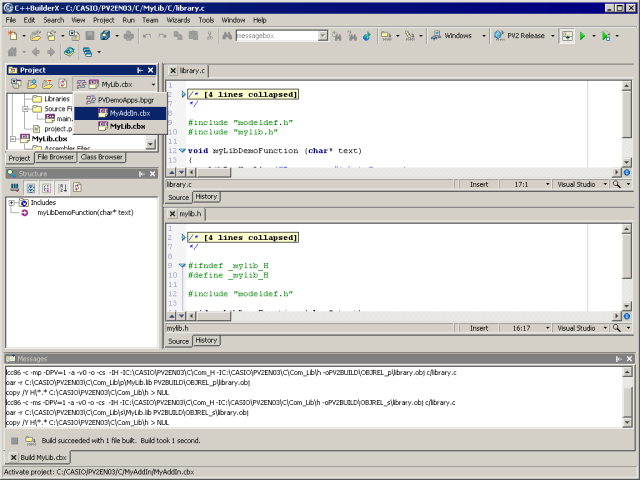Select PVDemoApps.bpgr in project list

pyautogui.click(x=120, y=100)
